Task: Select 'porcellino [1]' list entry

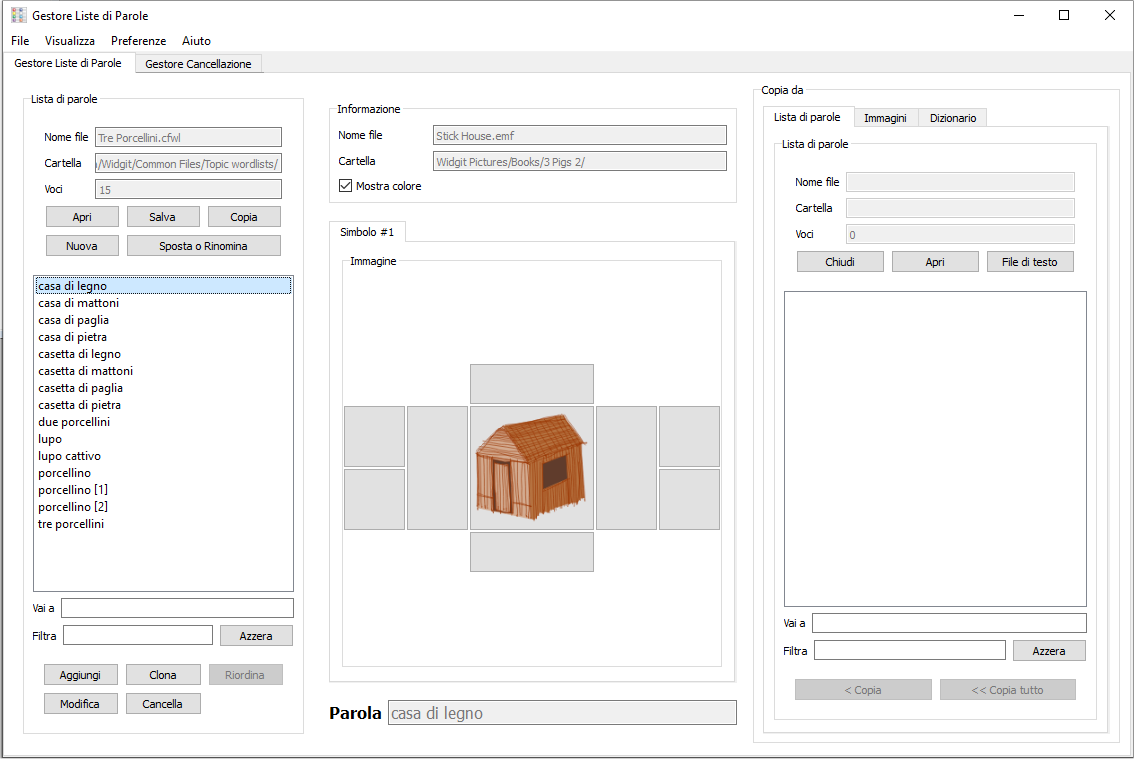Action: pos(163,490)
